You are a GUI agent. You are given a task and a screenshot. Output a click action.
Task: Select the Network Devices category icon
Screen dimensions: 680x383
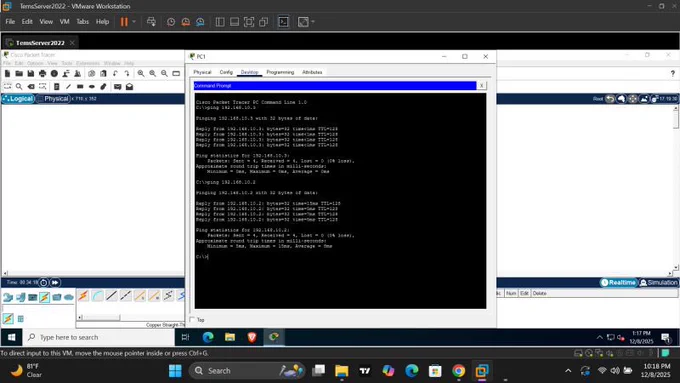coord(8,297)
